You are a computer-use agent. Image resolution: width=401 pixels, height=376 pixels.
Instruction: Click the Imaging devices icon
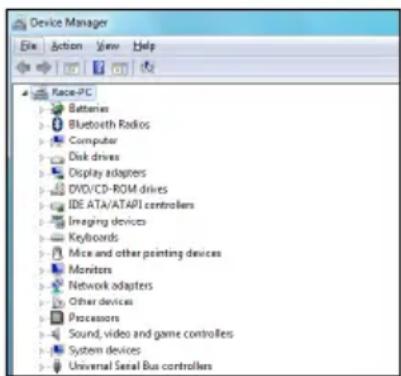point(57,221)
